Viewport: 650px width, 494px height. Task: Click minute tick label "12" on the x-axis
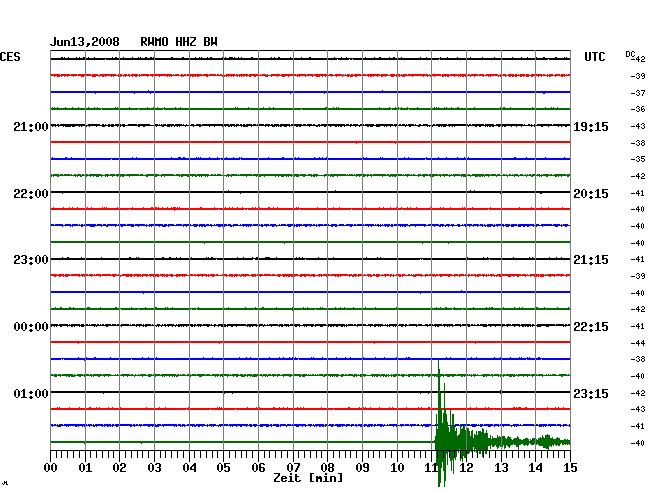click(x=466, y=467)
